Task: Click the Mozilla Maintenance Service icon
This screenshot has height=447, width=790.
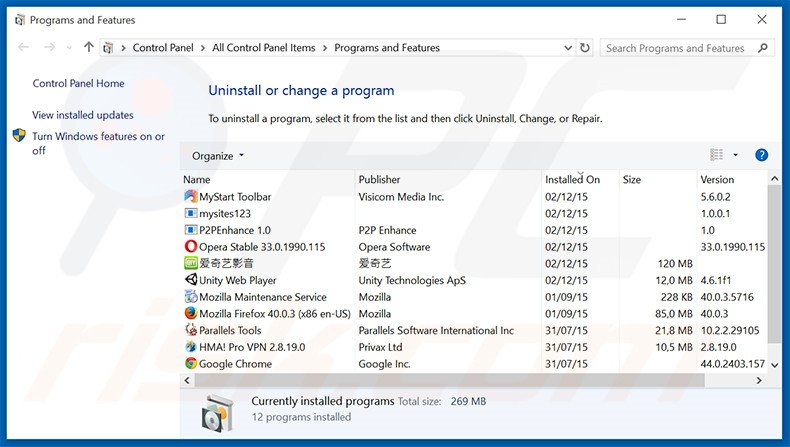Action: (x=190, y=296)
